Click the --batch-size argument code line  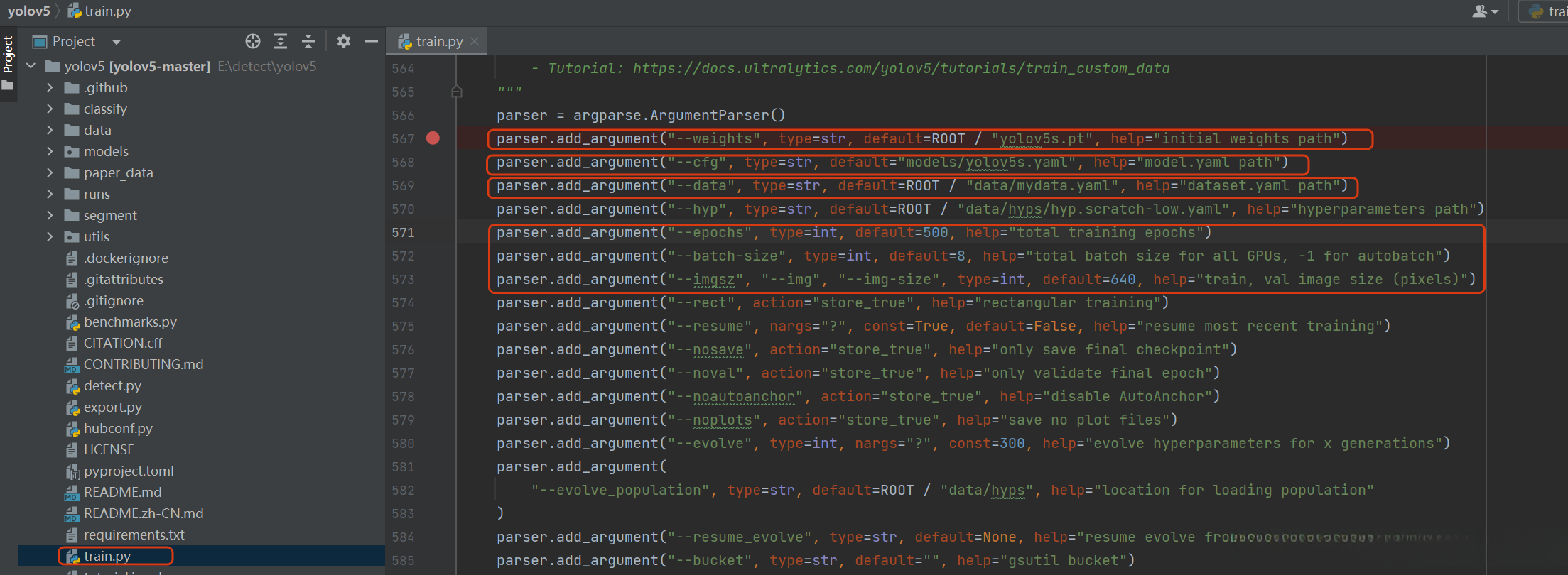(x=973, y=256)
